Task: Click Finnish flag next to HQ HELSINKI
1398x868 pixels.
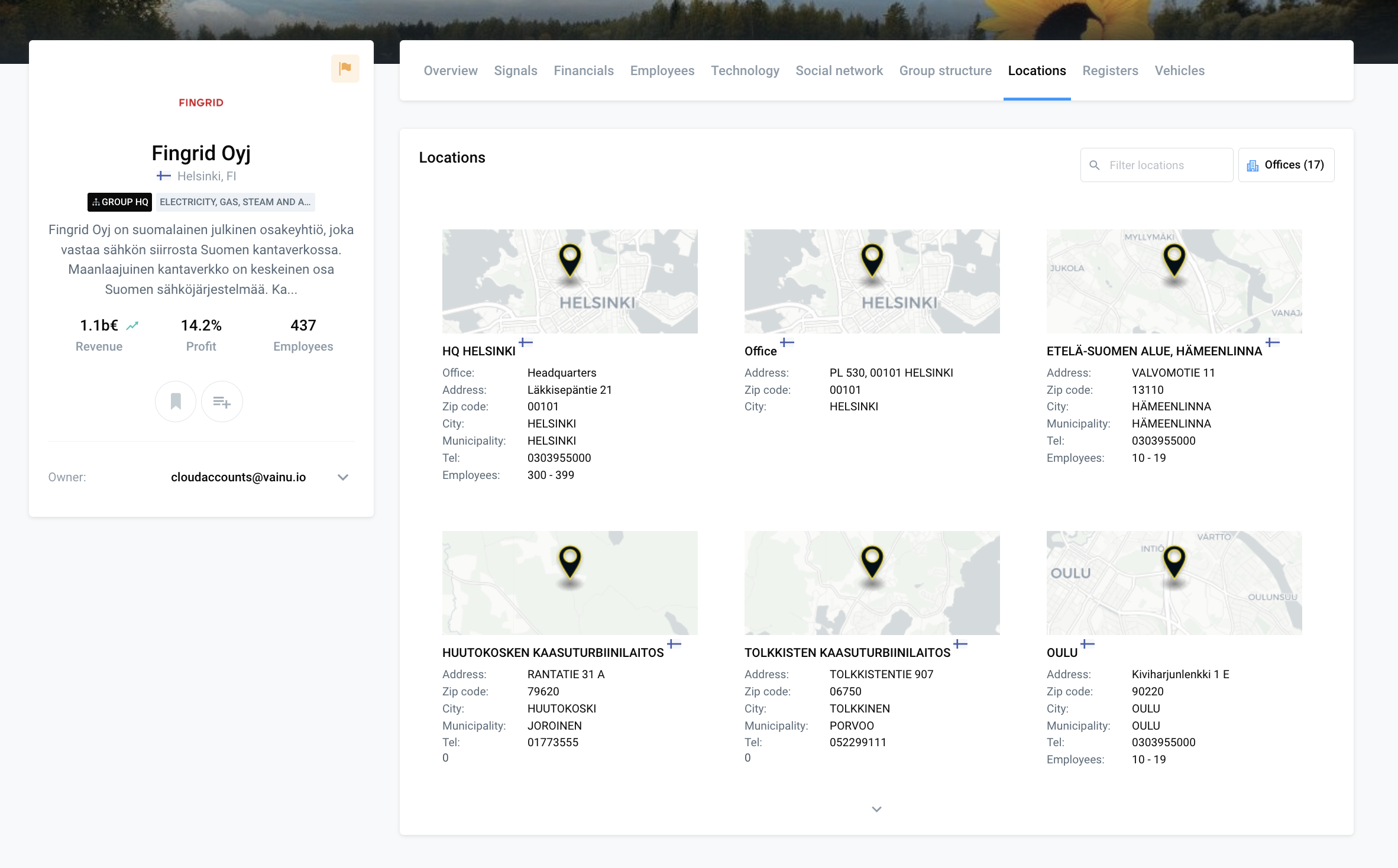Action: 526,342
